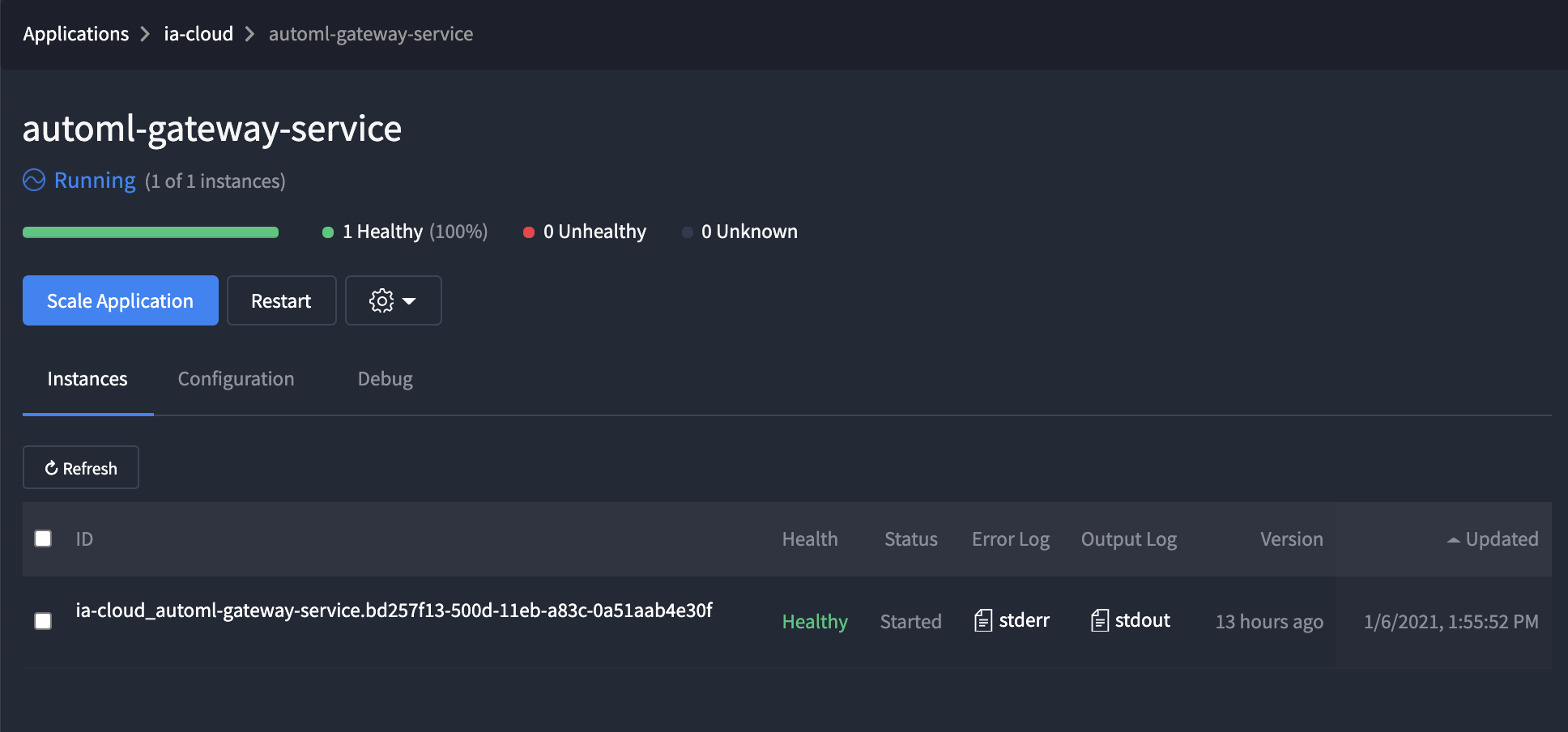
Task: Open the Debug tab
Action: pos(386,379)
